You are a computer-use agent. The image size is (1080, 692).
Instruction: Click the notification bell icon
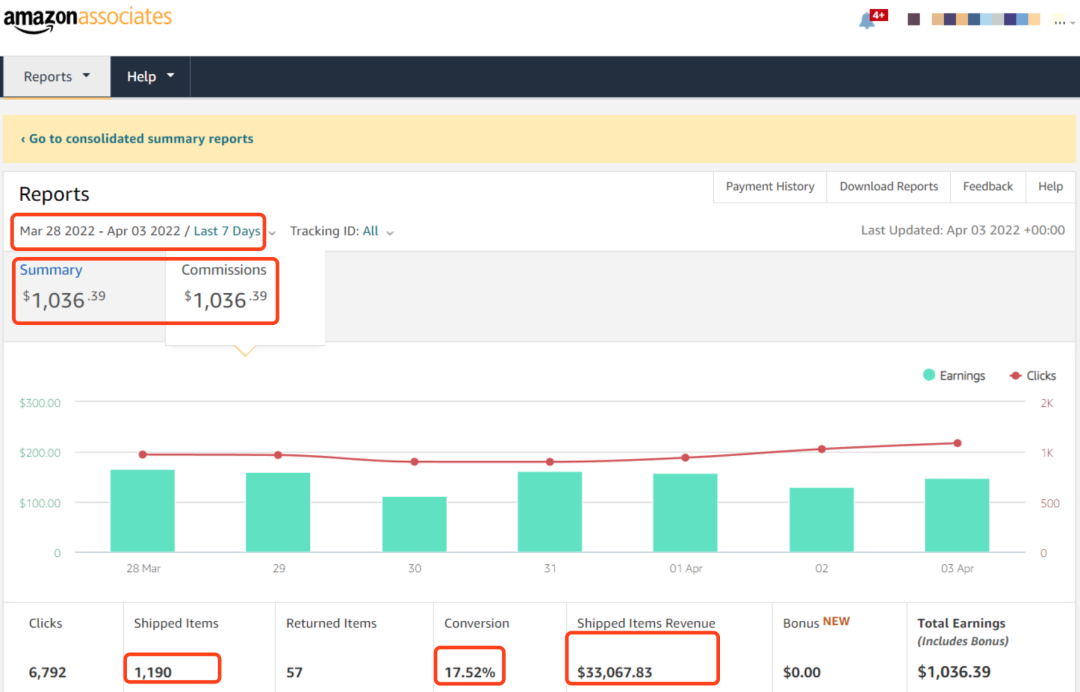pos(867,21)
